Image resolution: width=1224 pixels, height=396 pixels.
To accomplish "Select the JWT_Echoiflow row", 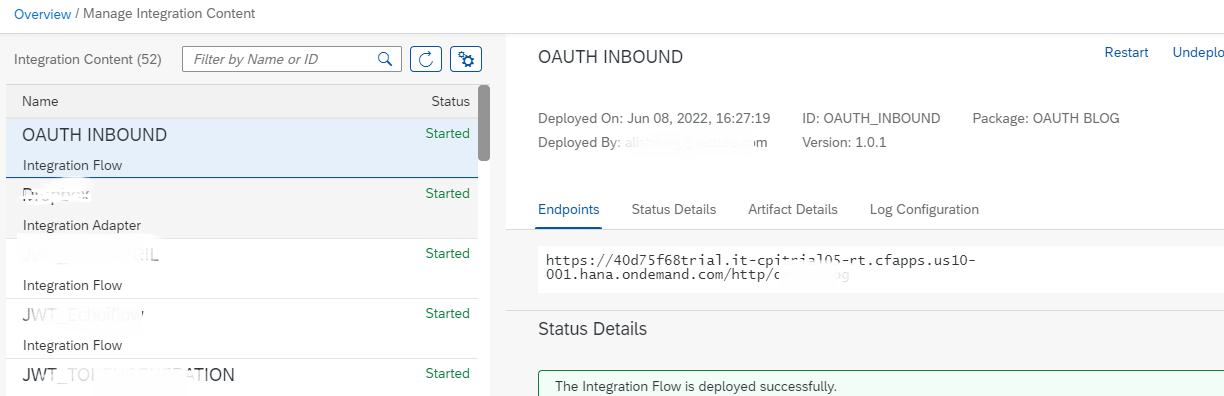I will pyautogui.click(x=242, y=328).
